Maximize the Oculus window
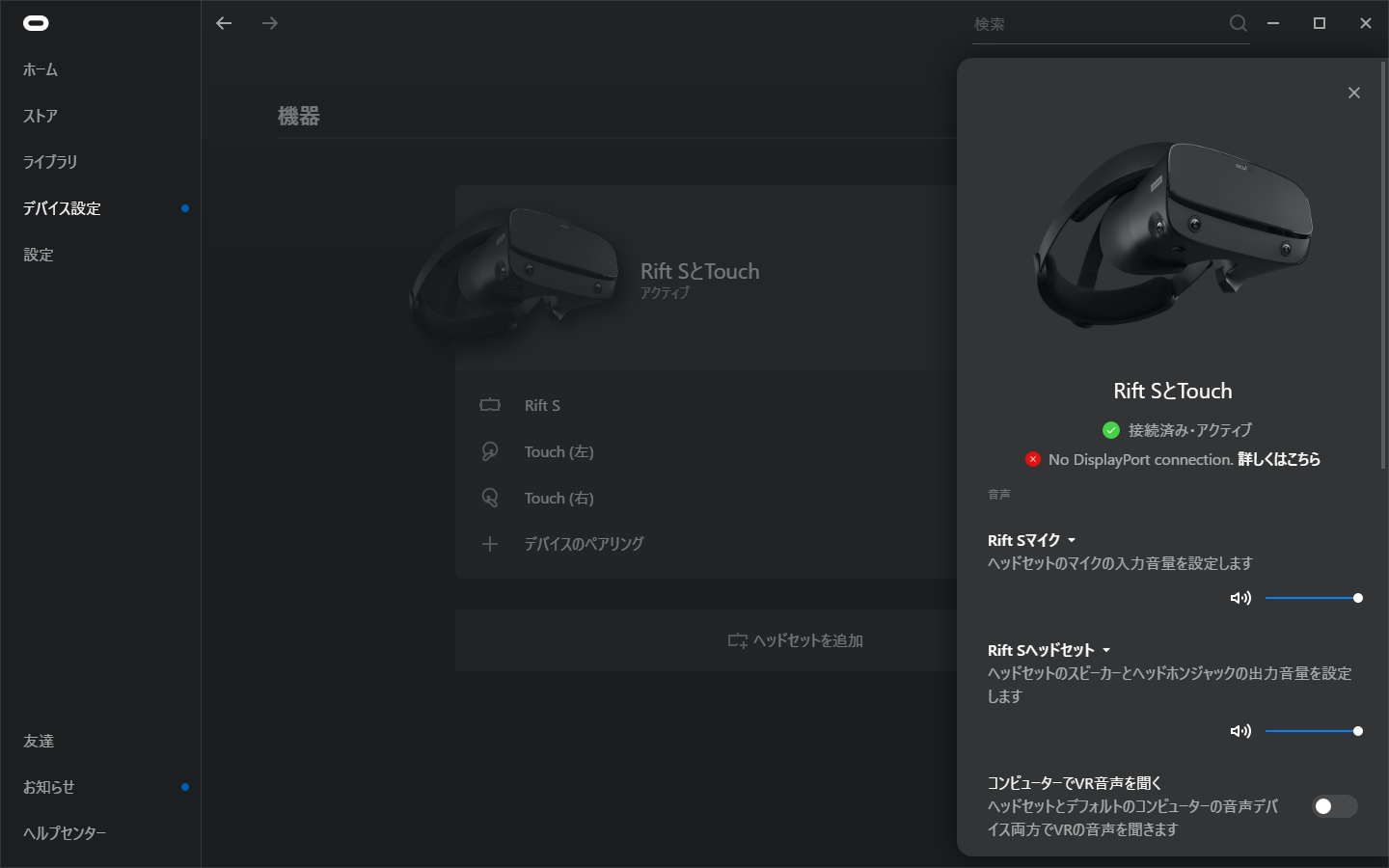The width and height of the screenshot is (1389, 868). 1320,23
